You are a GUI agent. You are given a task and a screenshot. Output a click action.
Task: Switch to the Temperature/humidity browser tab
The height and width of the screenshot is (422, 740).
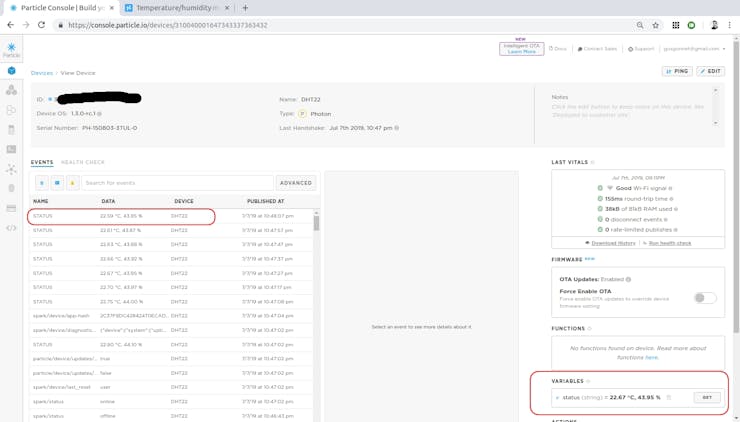177,8
